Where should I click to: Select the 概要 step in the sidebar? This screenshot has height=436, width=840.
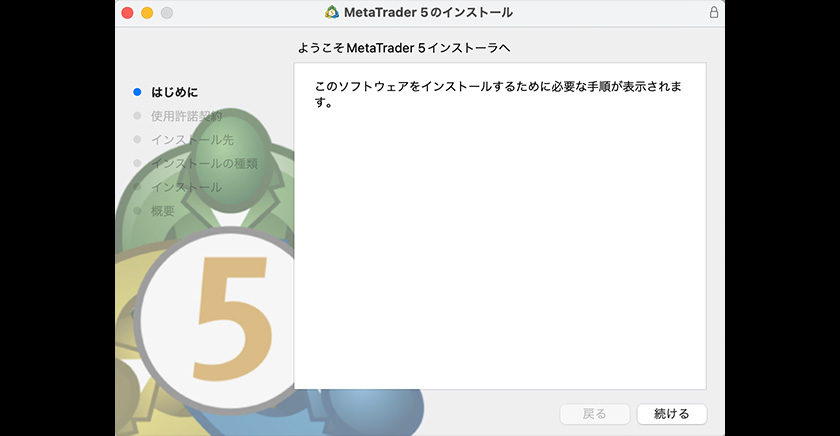tap(163, 211)
